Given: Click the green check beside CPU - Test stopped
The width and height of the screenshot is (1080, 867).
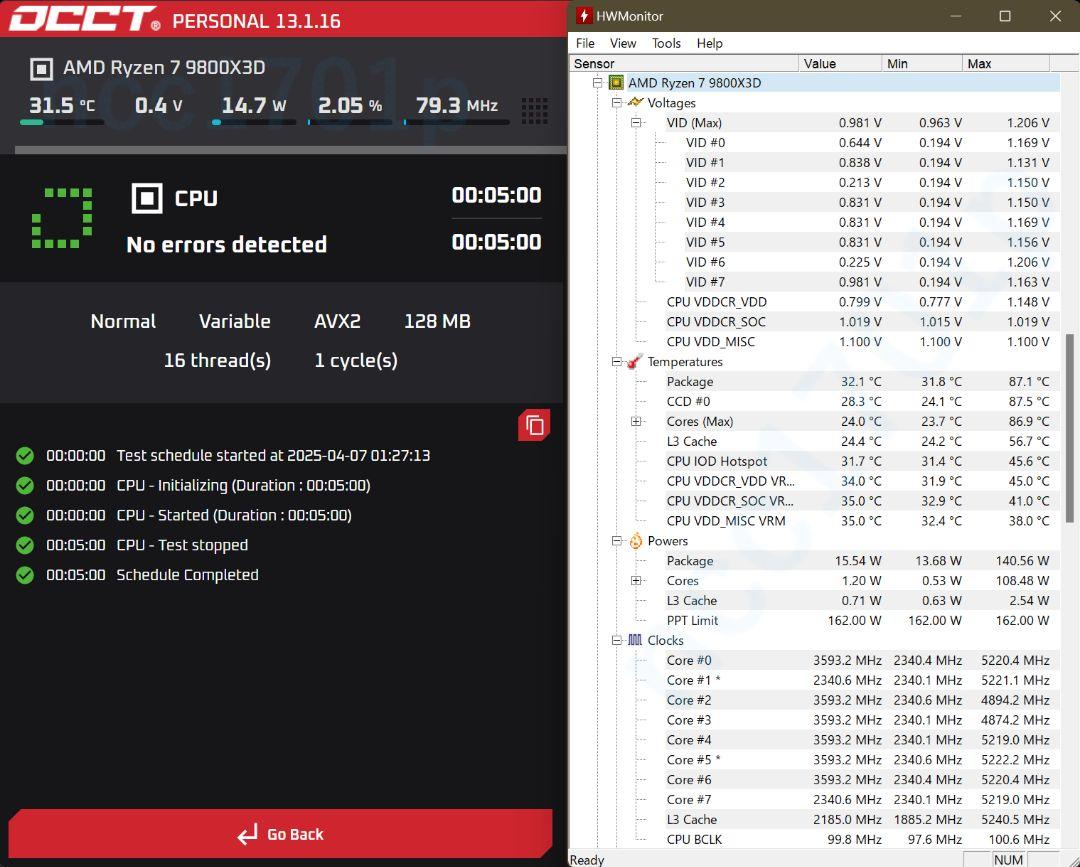Looking at the screenshot, I should 25,545.
